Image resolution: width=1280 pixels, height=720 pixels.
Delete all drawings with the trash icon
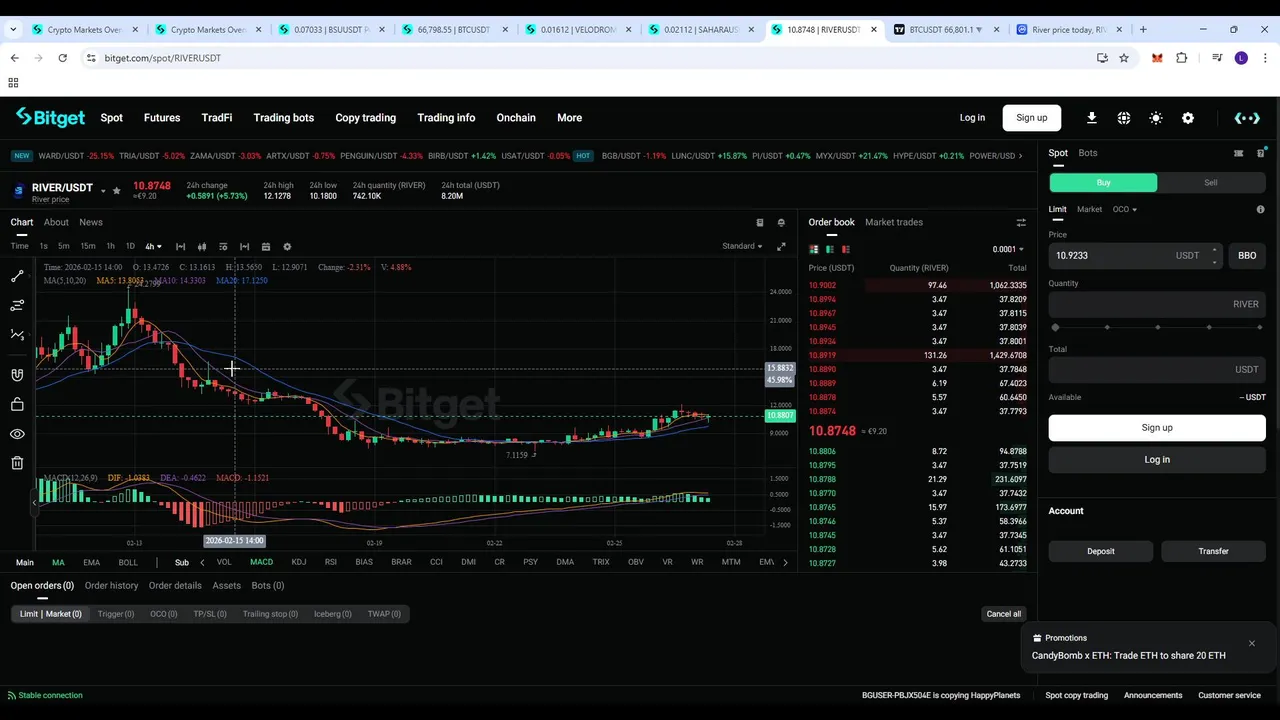(x=17, y=463)
